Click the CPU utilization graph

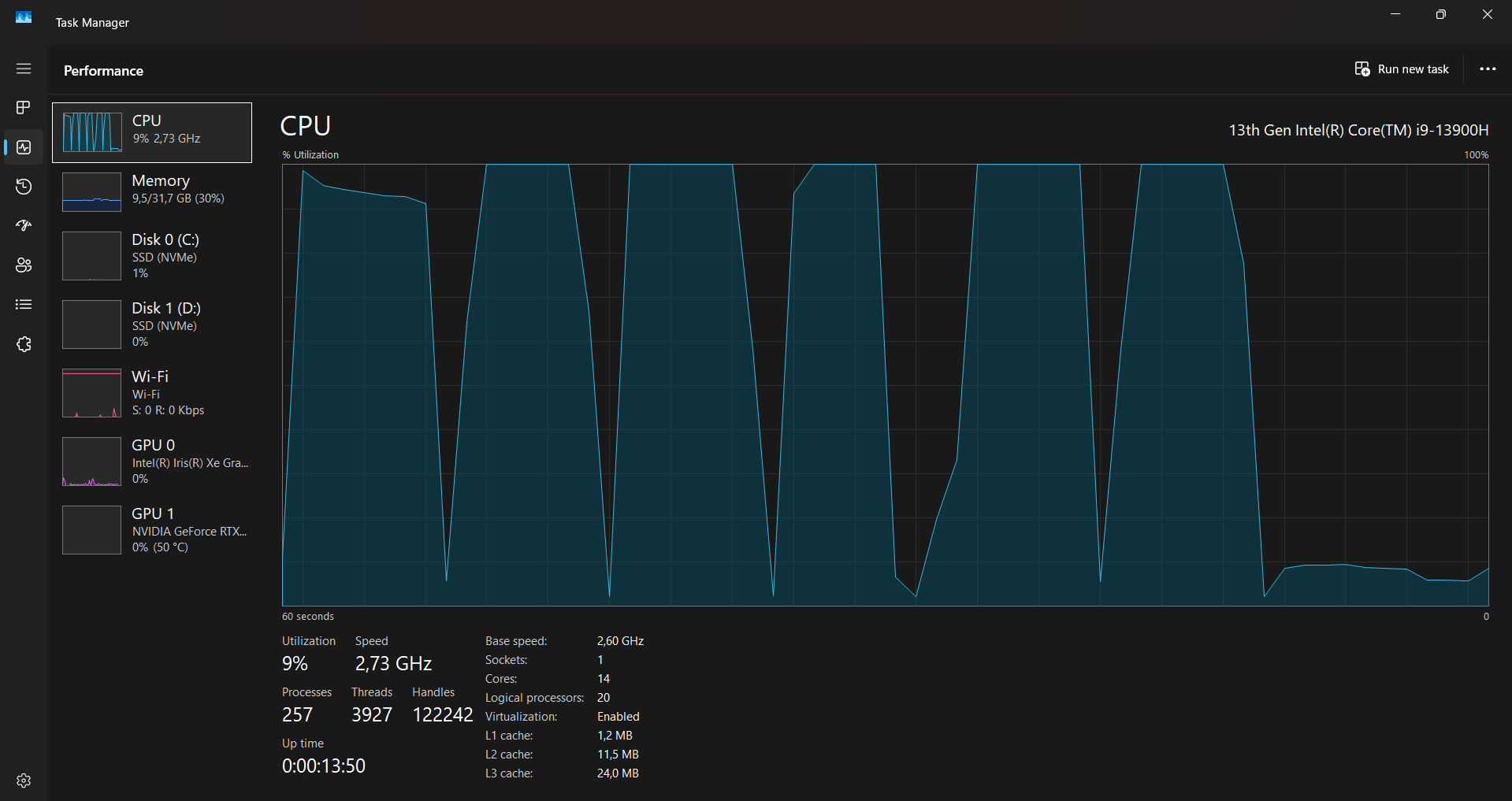885,385
